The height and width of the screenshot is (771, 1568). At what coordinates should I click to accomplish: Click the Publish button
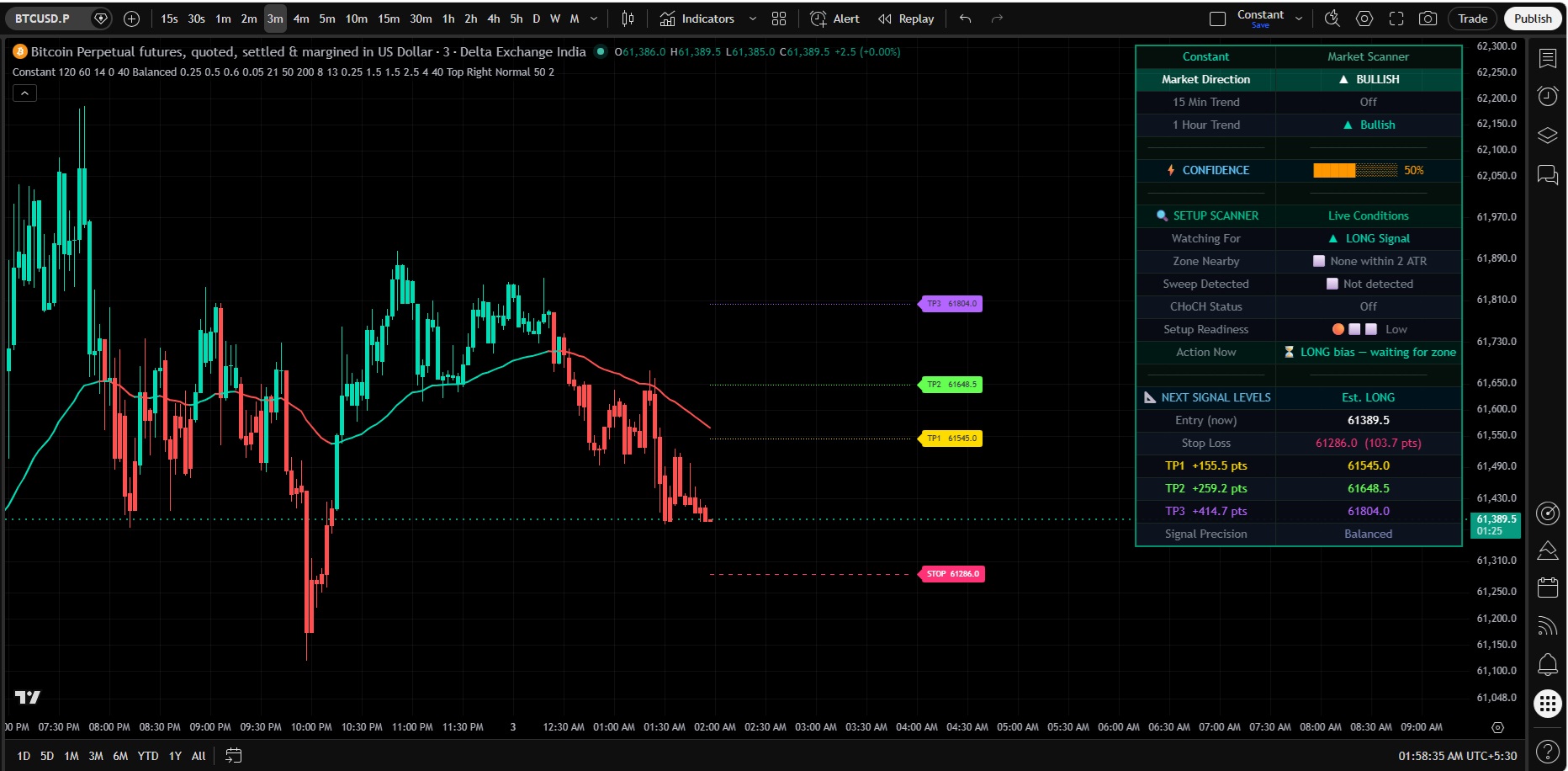click(1533, 19)
